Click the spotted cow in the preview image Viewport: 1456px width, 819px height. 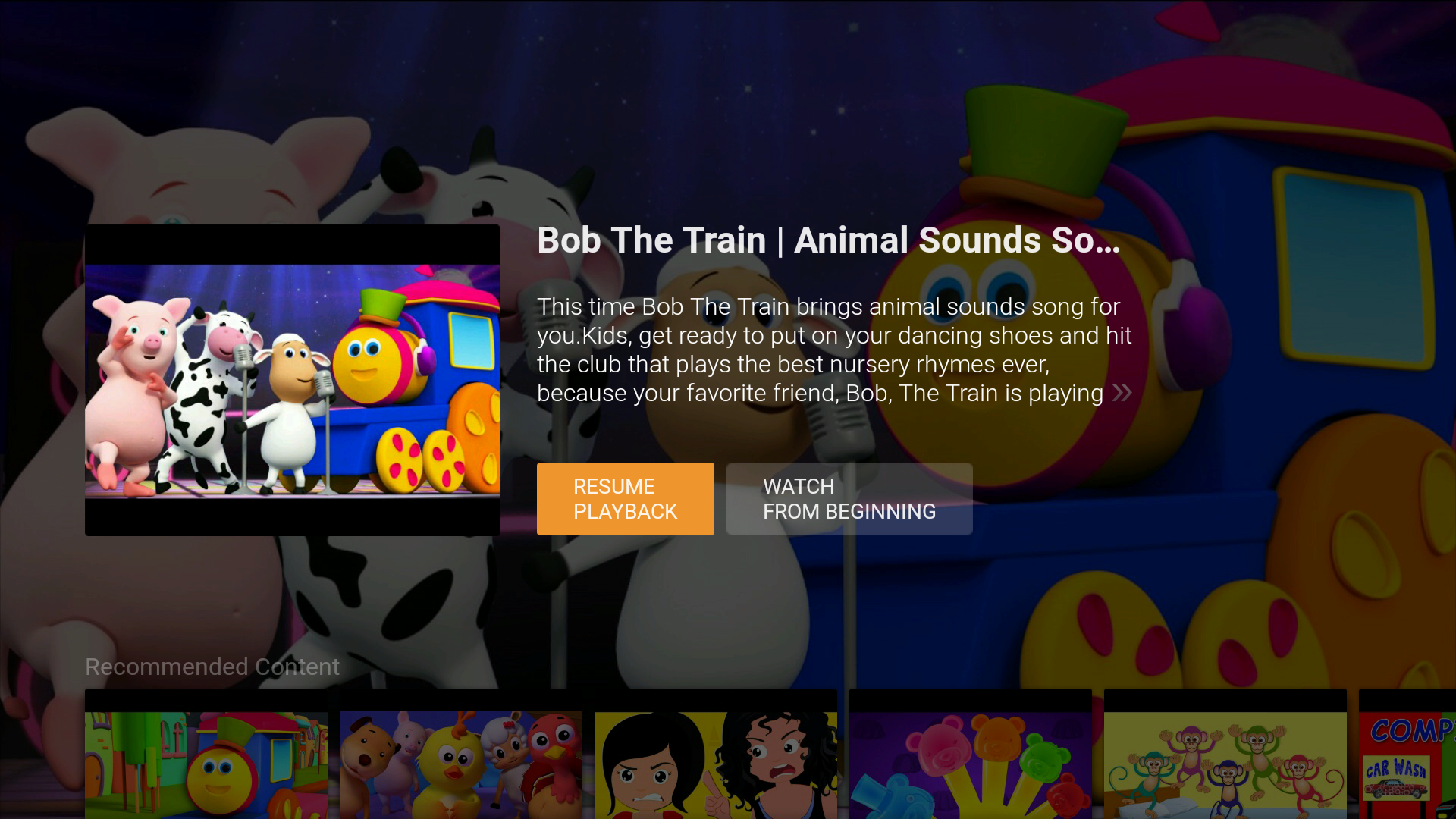click(x=209, y=394)
